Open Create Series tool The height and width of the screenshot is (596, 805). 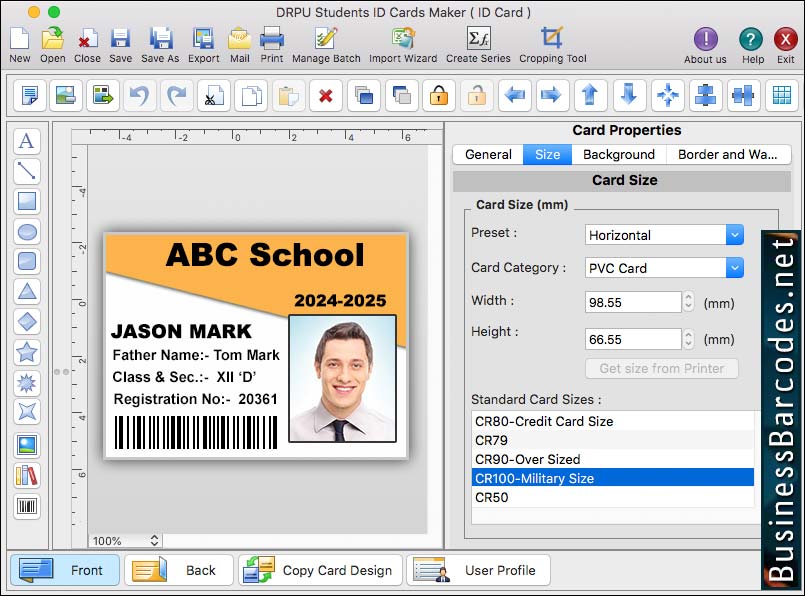point(478,39)
